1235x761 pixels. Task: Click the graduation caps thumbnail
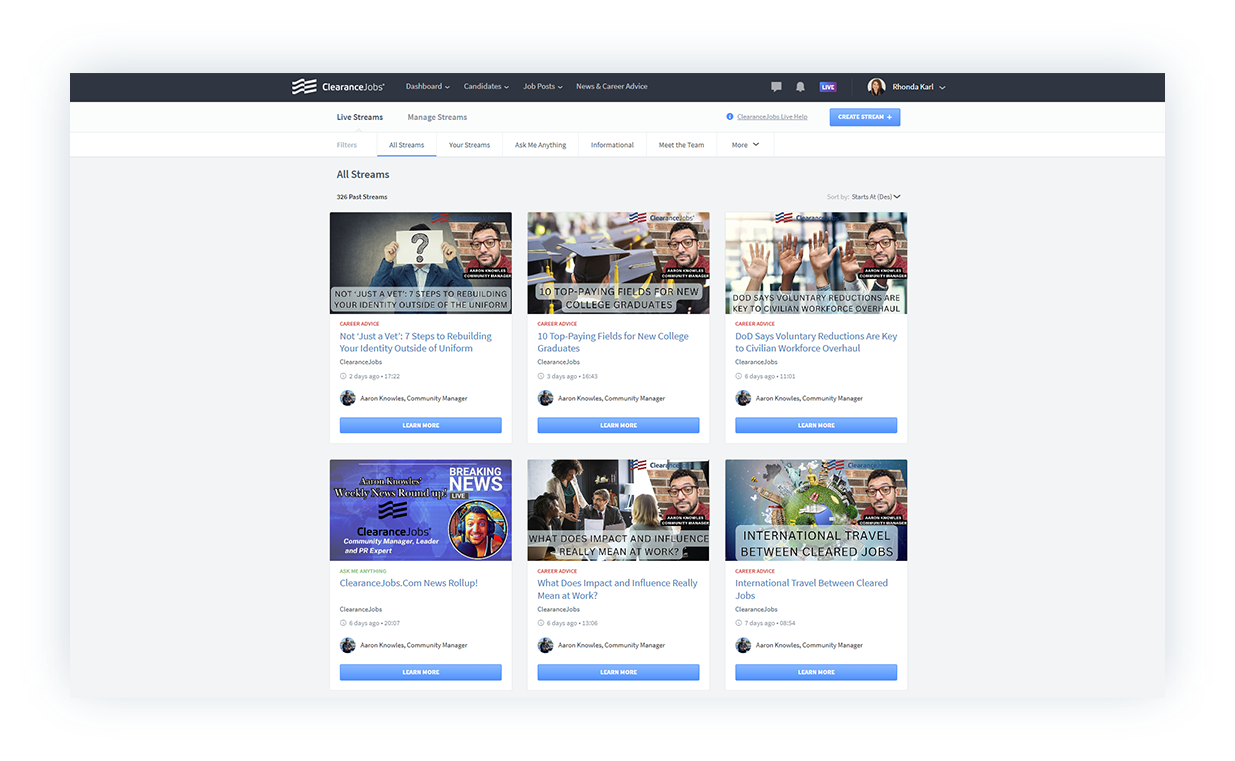(618, 263)
